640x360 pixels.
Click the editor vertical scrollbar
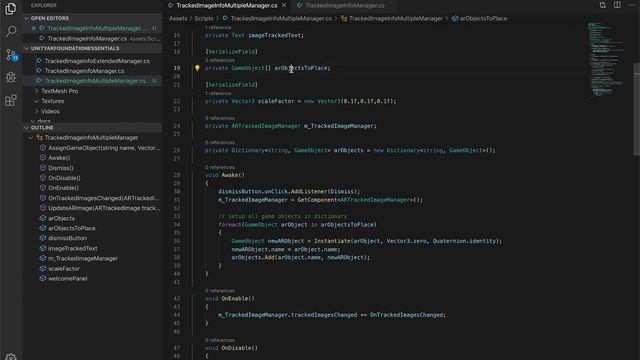[637, 109]
